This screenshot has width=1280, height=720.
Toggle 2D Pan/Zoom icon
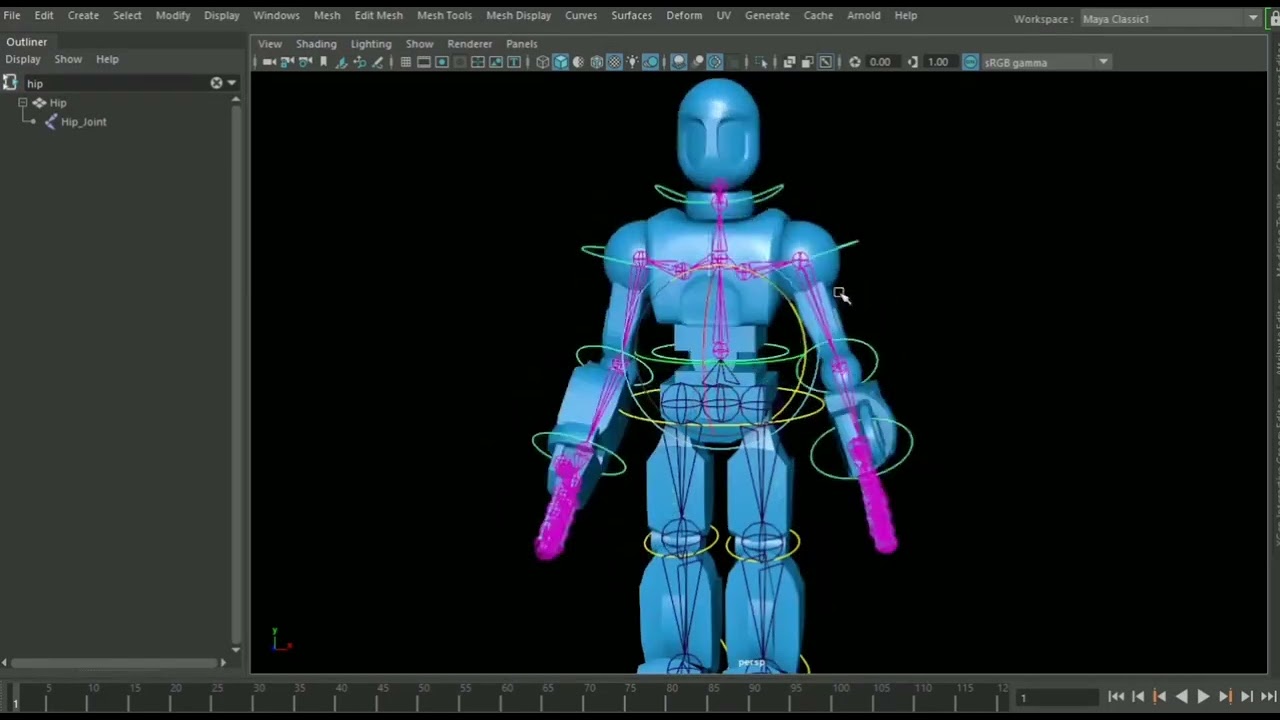tap(359, 62)
